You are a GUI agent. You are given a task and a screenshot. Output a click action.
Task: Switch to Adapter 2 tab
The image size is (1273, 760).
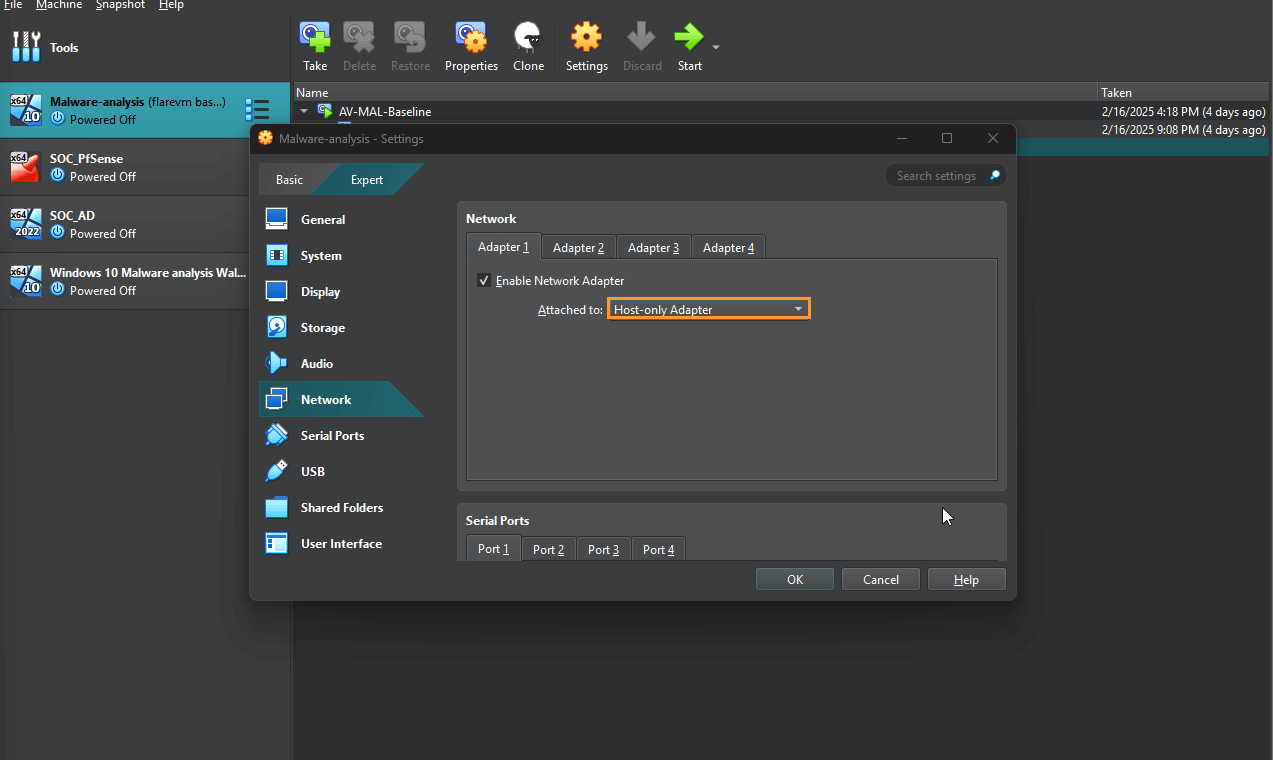(x=578, y=247)
